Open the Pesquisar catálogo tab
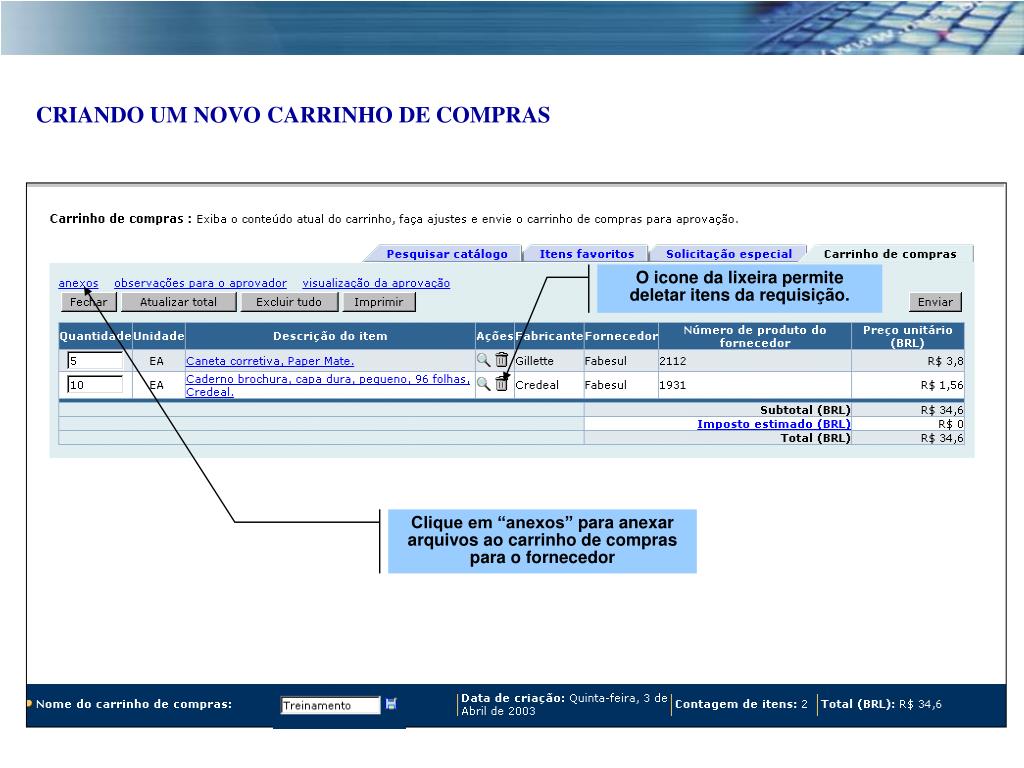This screenshot has height=768, width=1024. pyautogui.click(x=447, y=254)
